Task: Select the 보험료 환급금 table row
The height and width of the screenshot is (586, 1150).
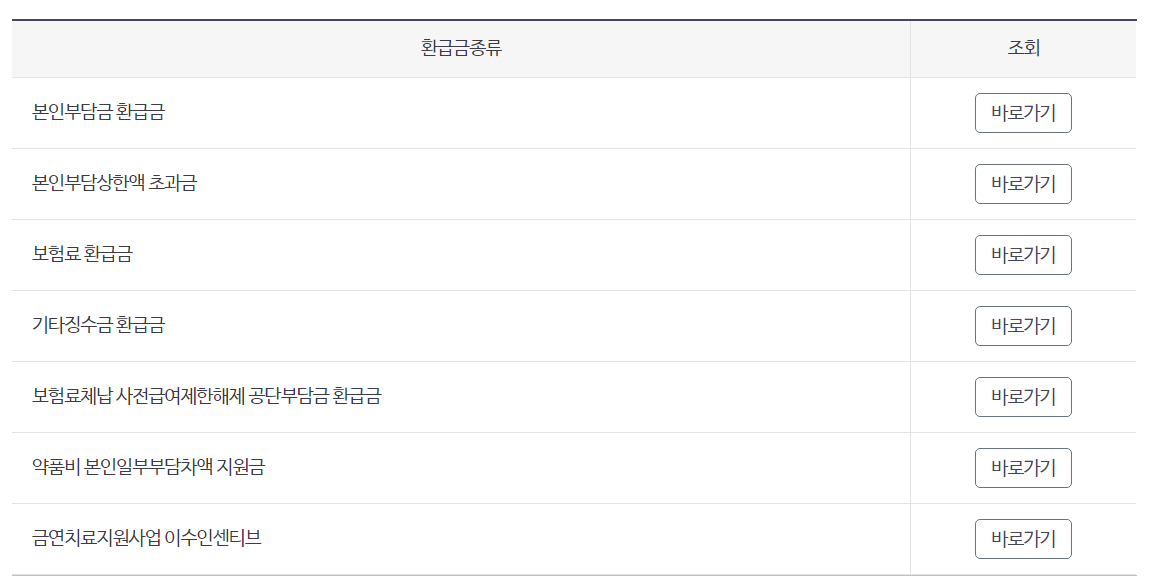Action: (500, 255)
